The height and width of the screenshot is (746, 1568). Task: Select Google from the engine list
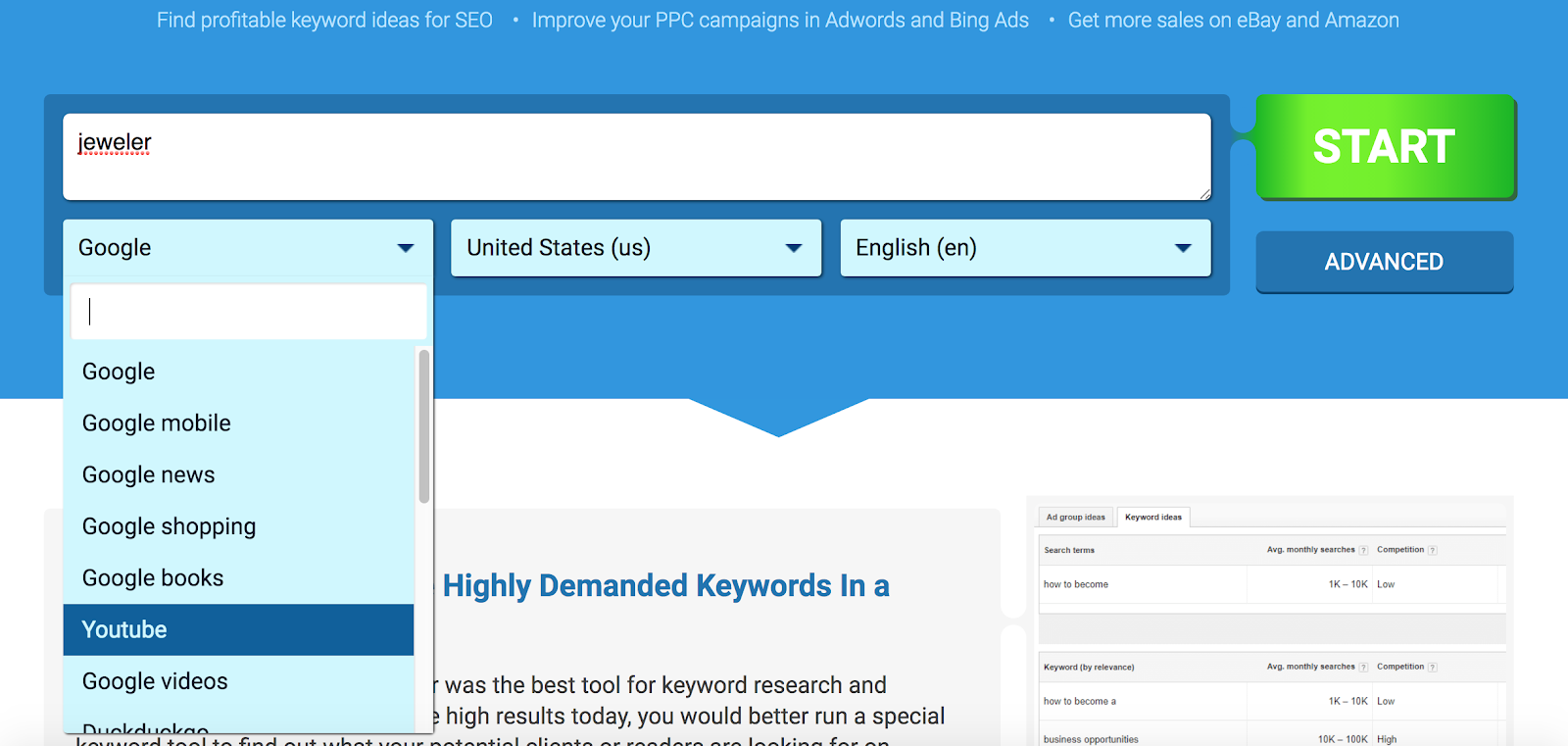tap(239, 372)
